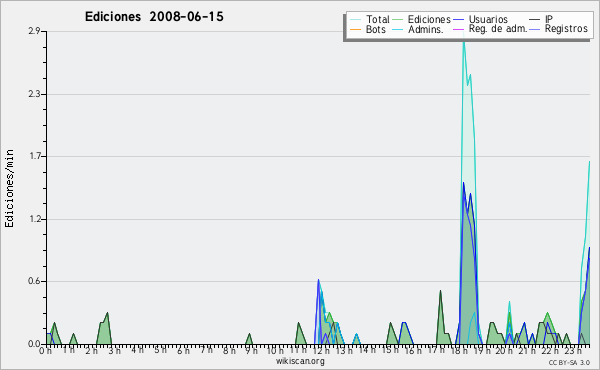Screen dimensions: 600x370
Task: Click the y-axis value 2.9
Action: point(34,31)
